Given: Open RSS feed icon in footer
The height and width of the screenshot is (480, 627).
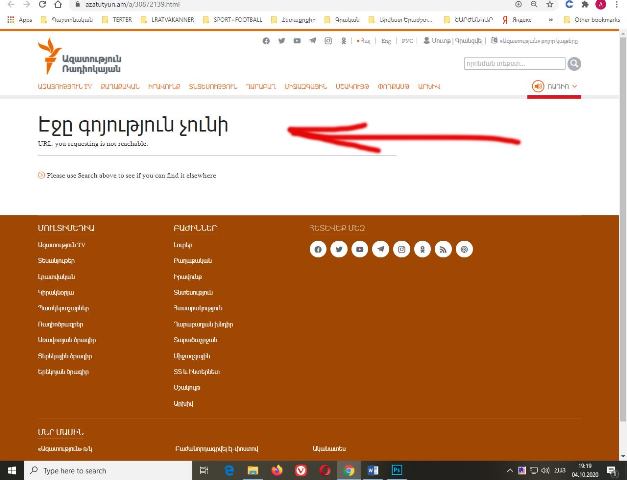Looking at the screenshot, I should tap(444, 249).
